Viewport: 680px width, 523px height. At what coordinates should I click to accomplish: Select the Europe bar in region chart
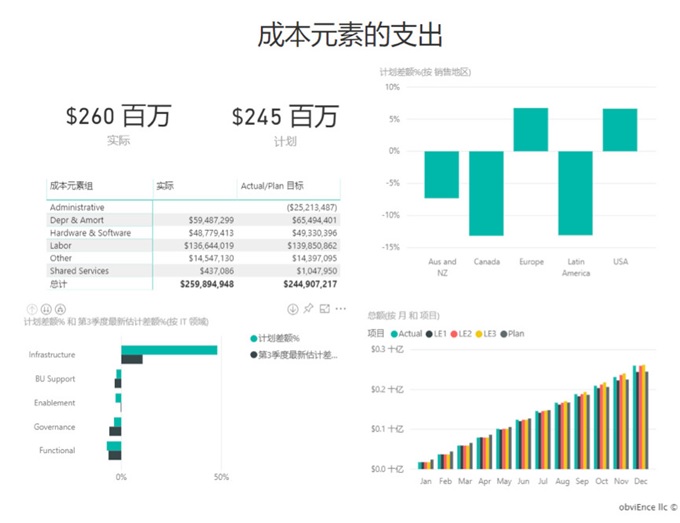click(531, 129)
